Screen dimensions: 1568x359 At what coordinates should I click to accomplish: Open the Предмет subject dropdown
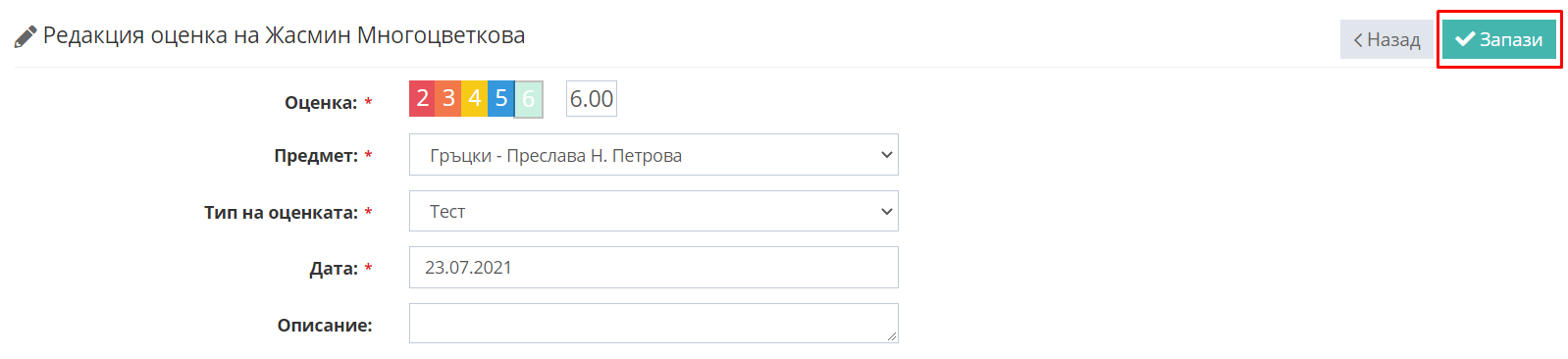(x=653, y=155)
